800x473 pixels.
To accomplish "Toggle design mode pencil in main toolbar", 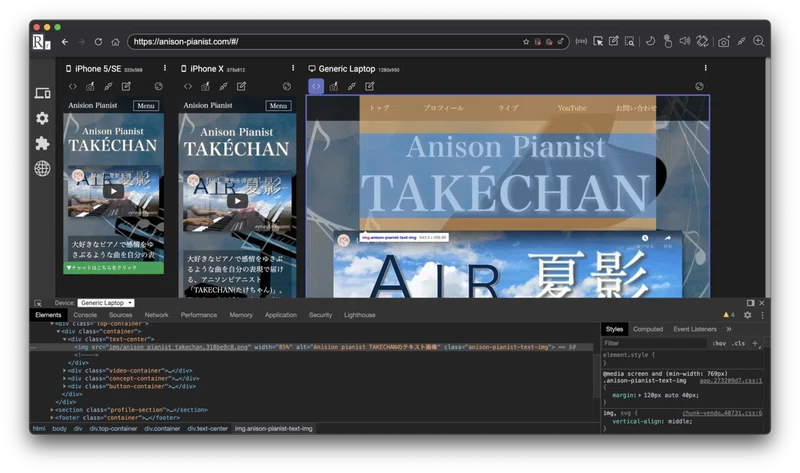I will (614, 41).
